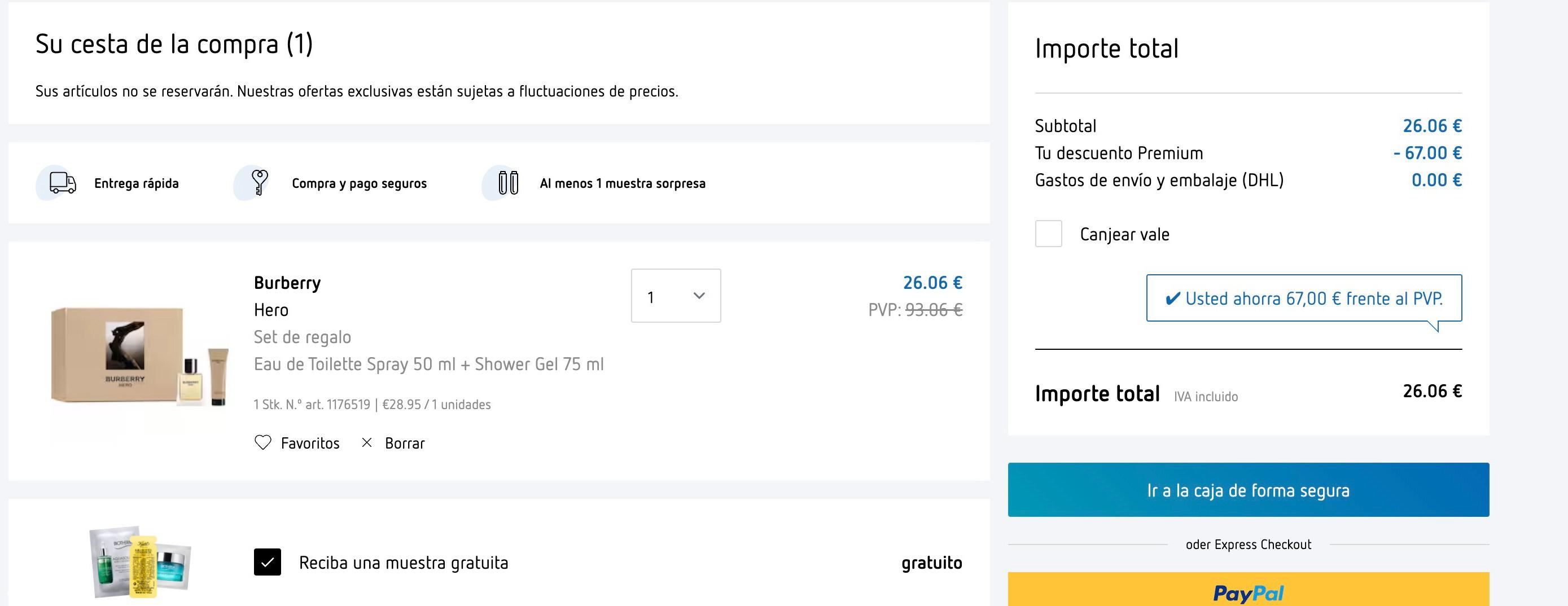The height and width of the screenshot is (606, 1568).
Task: Click the Reciba una muestra gratuita label
Action: 404,563
